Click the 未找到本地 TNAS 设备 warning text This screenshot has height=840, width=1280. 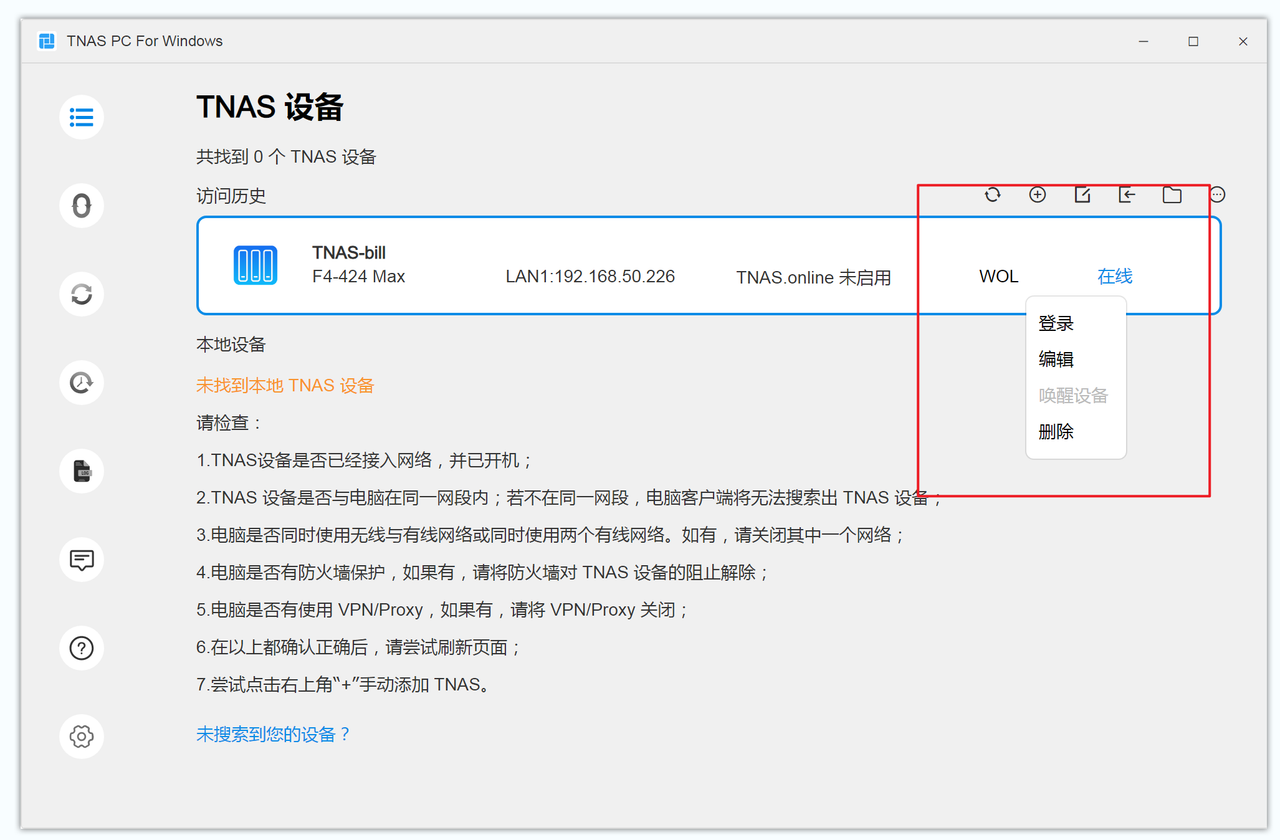coord(285,385)
